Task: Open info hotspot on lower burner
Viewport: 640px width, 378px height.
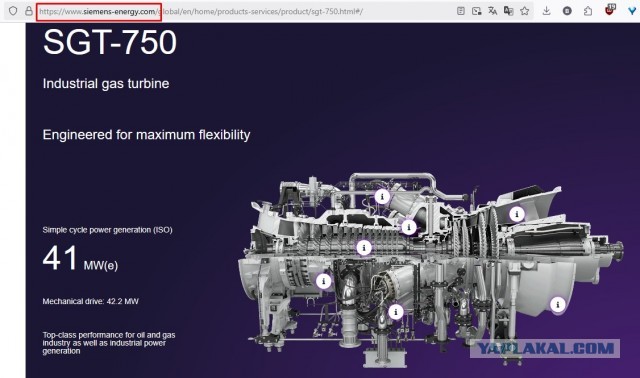Action: 395,312
